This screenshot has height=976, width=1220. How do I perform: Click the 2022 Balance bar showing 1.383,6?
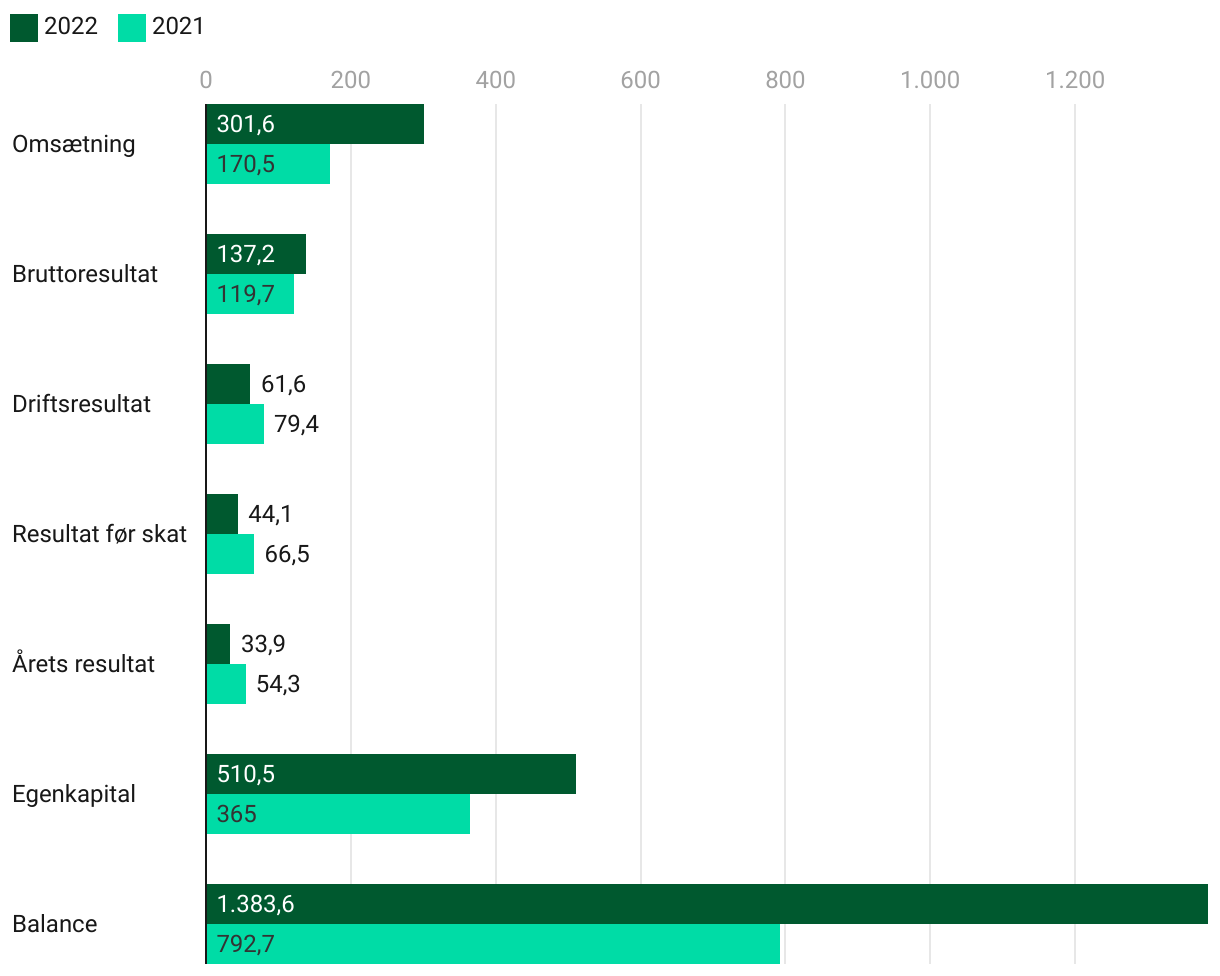[706, 904]
